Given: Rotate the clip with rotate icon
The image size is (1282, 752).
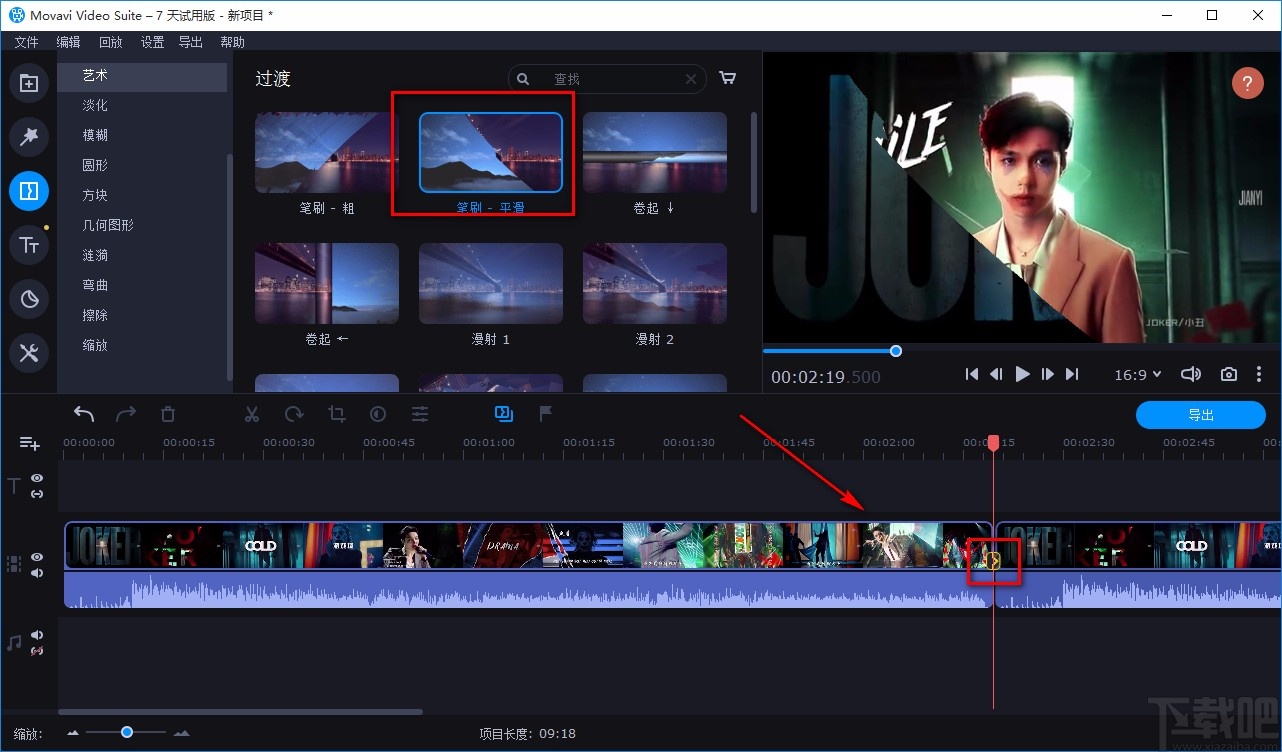Looking at the screenshot, I should 294,414.
